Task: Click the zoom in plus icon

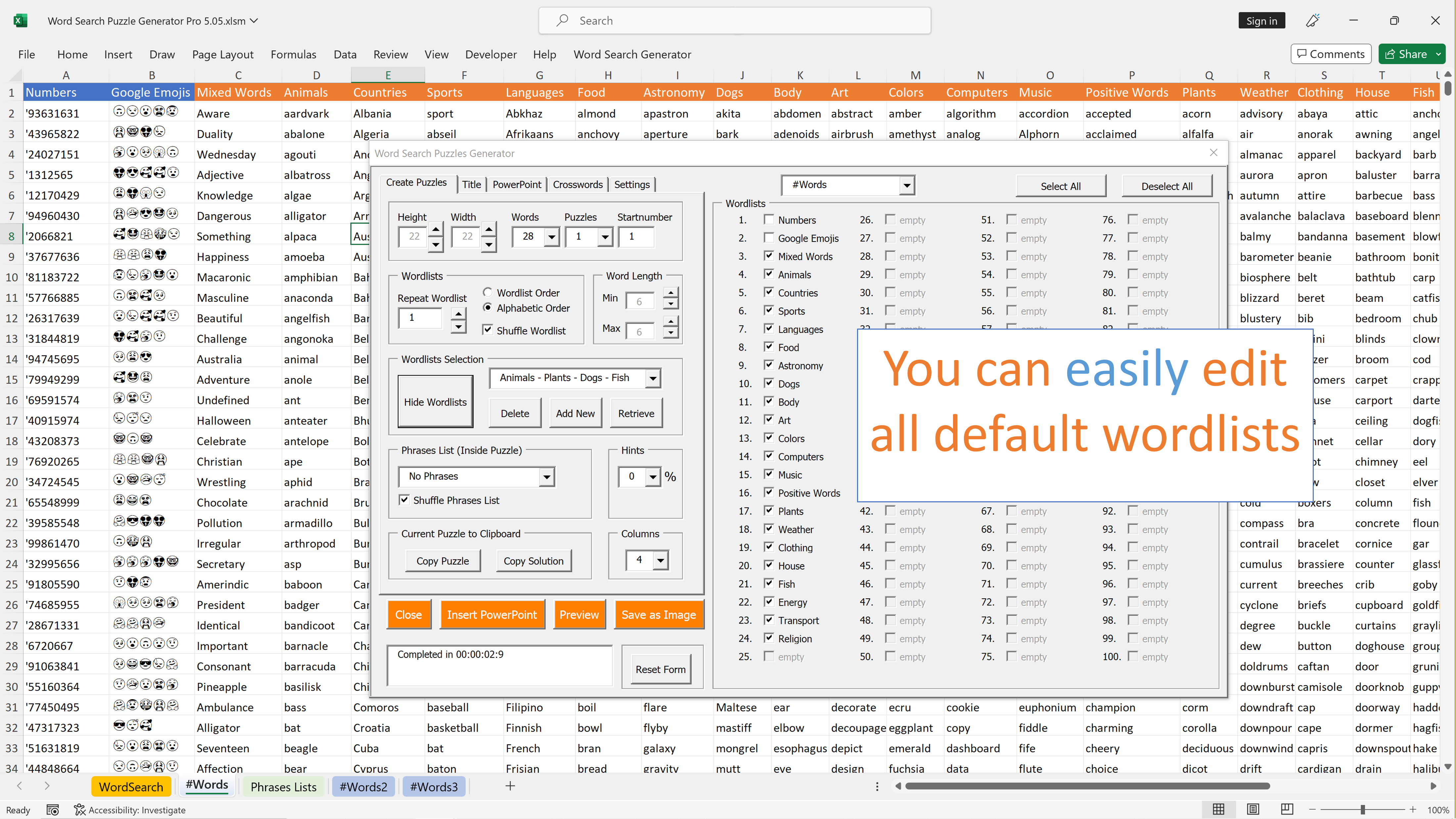Action: 1412,809
